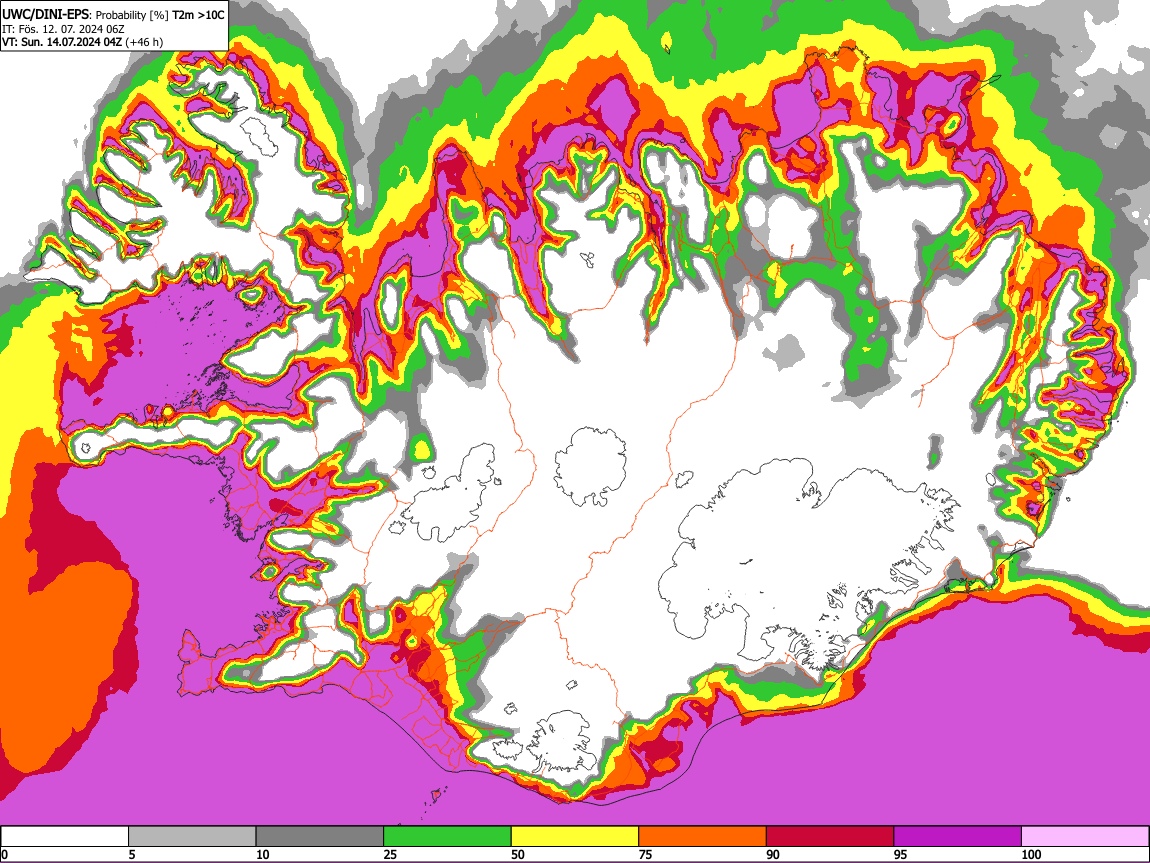Click the pale pink legend swatch after 100

click(1085, 837)
